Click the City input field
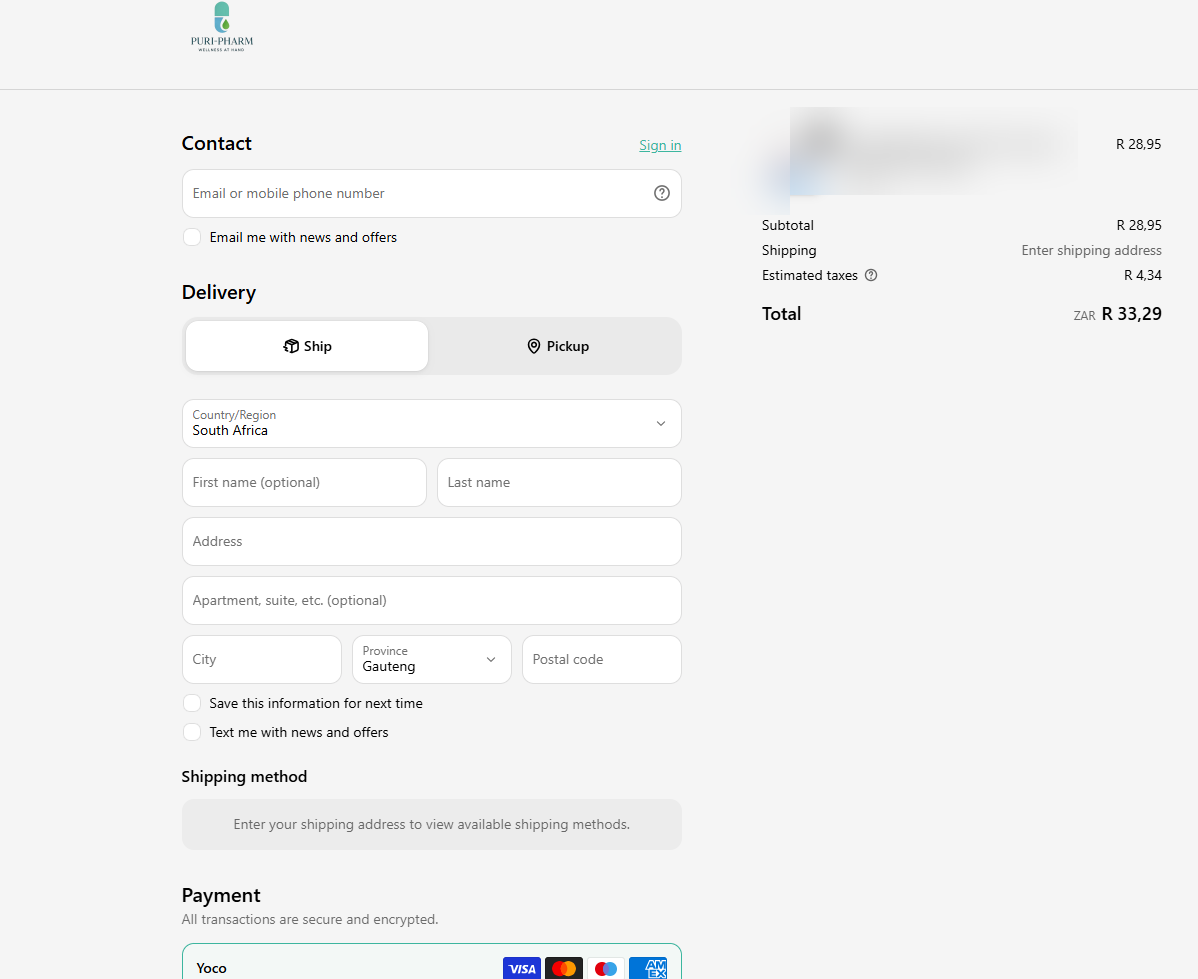The width and height of the screenshot is (1198, 979). pos(262,660)
